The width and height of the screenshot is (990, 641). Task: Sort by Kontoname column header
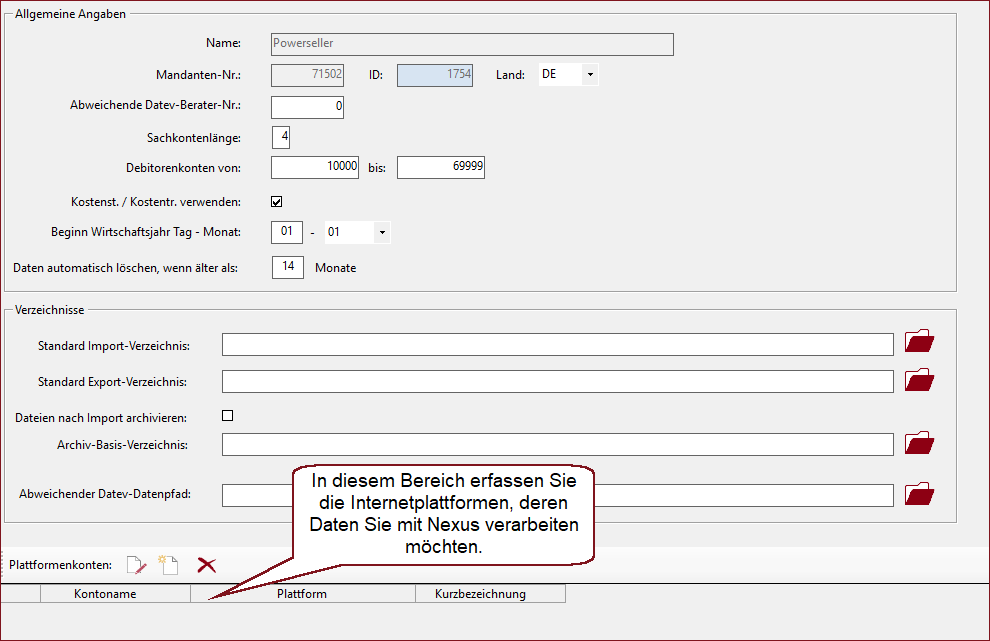pyautogui.click(x=105, y=594)
